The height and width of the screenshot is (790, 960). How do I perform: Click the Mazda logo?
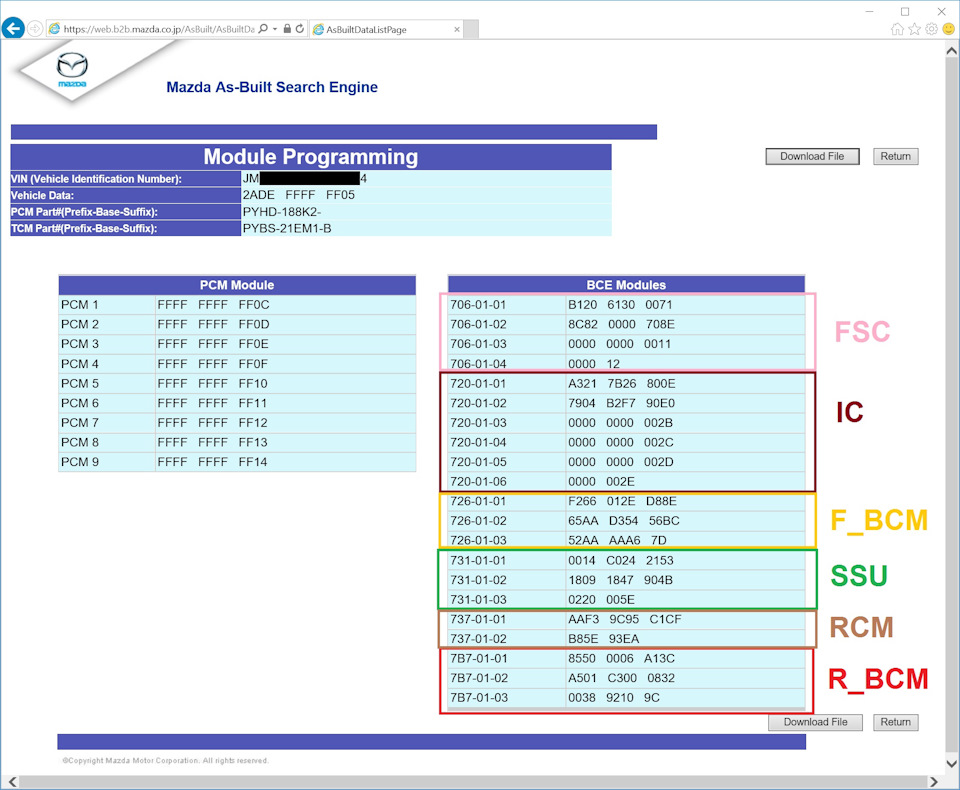tap(72, 69)
